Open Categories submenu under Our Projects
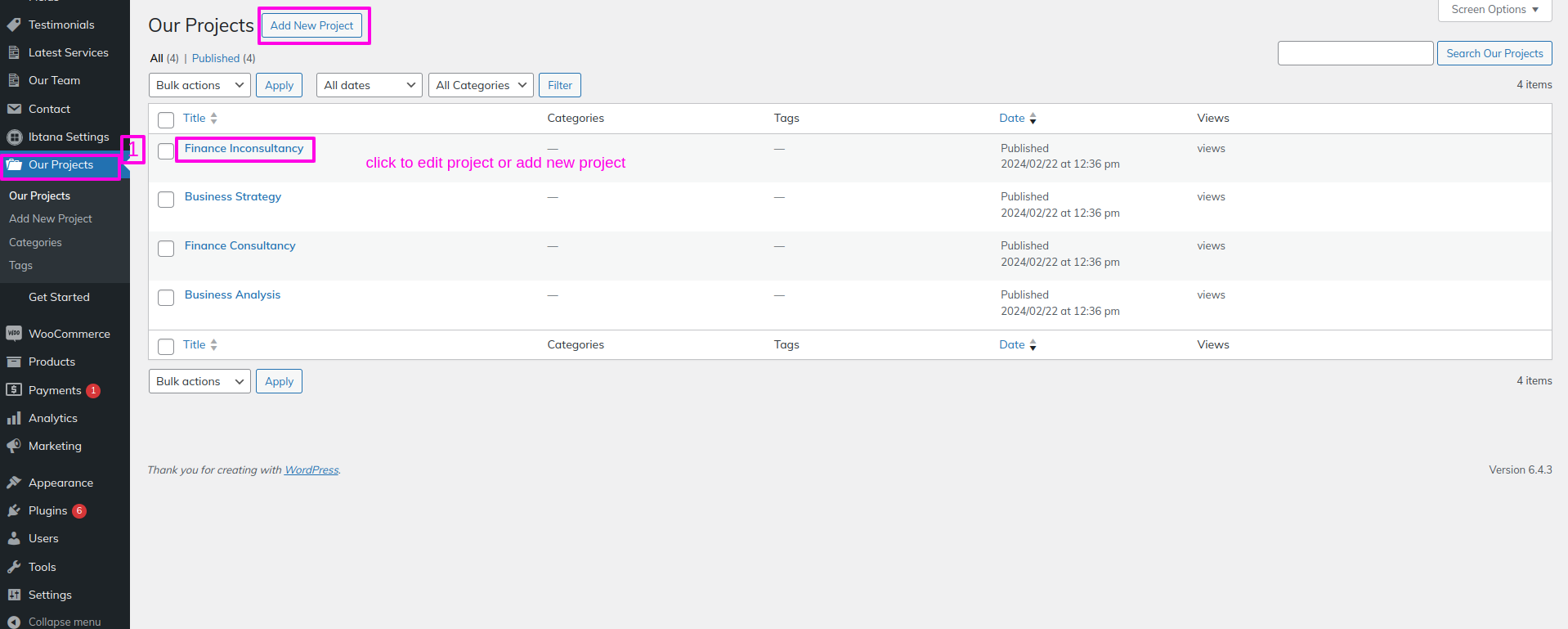The image size is (1568, 629). point(35,242)
